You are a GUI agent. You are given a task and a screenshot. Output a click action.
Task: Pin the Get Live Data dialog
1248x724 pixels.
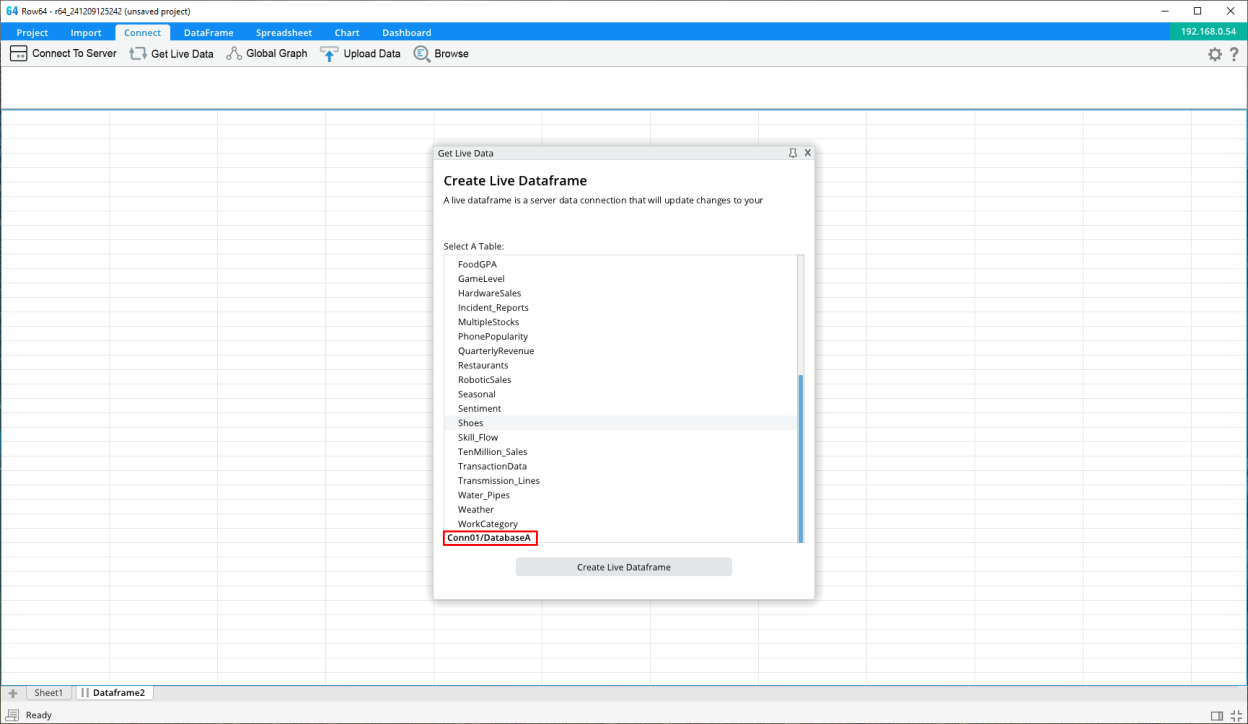point(792,153)
